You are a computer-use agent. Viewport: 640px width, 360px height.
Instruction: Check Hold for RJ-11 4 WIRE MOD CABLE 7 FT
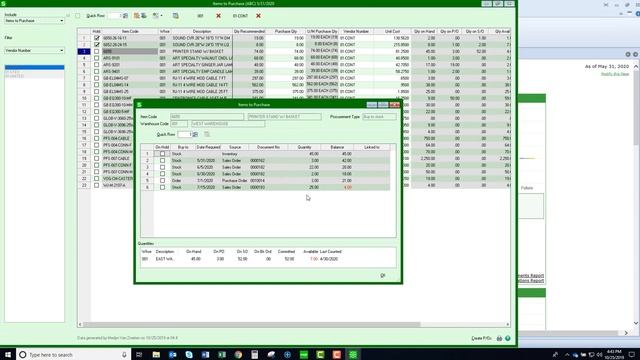[x=97, y=78]
